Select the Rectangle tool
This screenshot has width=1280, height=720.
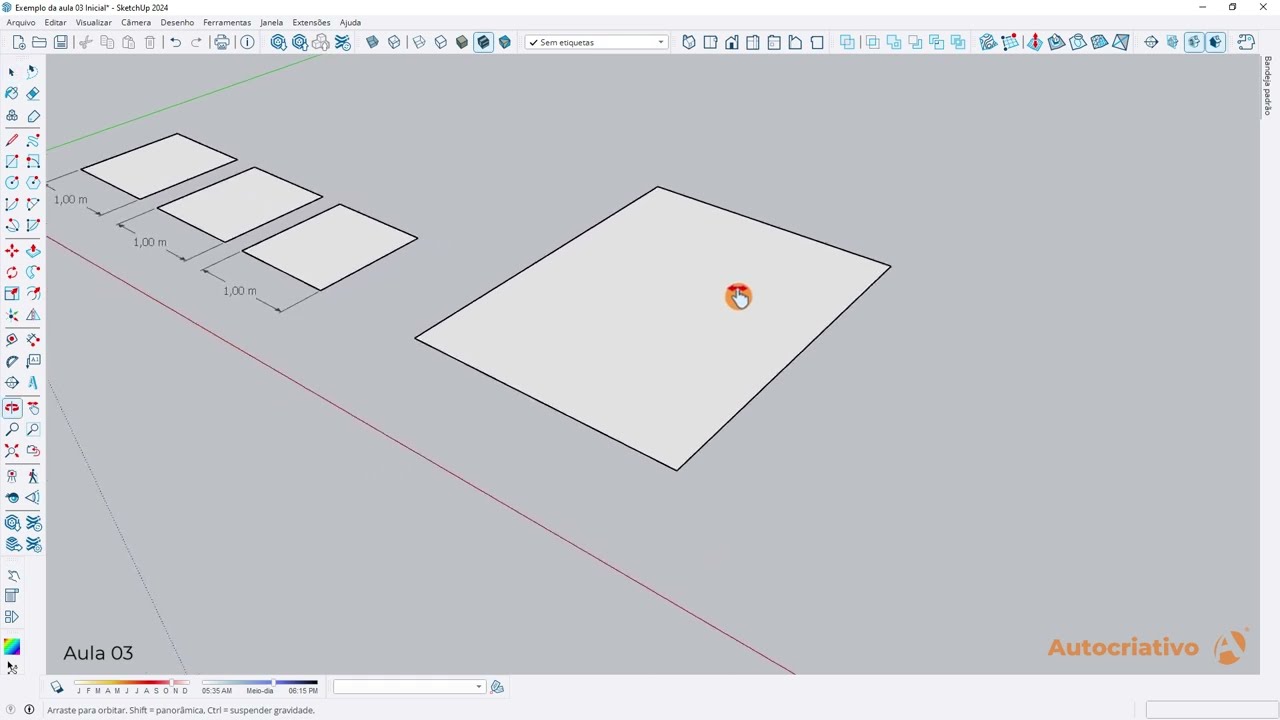[x=12, y=161]
